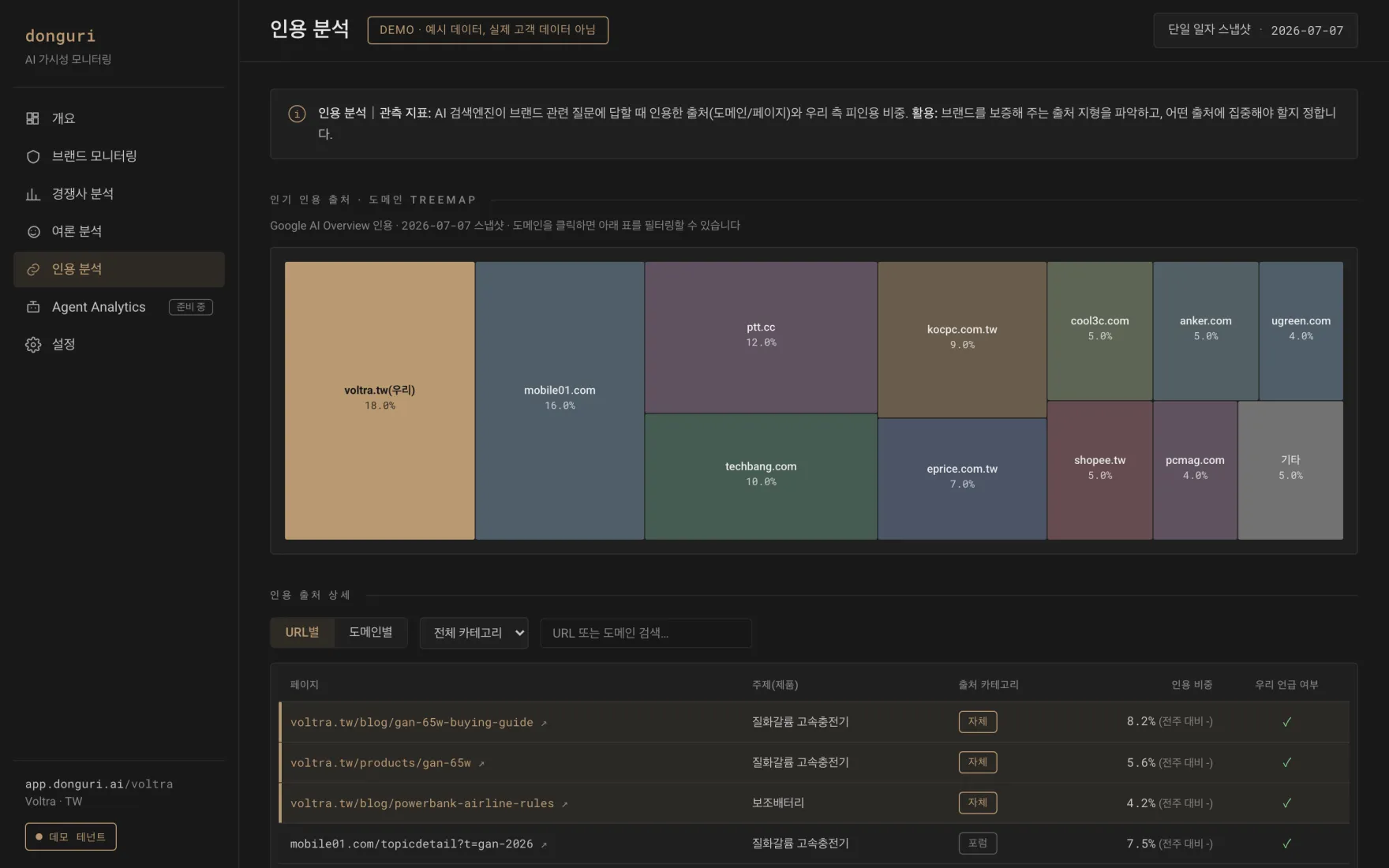Click the 페이지 column header
This screenshot has height=868, width=1389.
[x=304, y=685]
